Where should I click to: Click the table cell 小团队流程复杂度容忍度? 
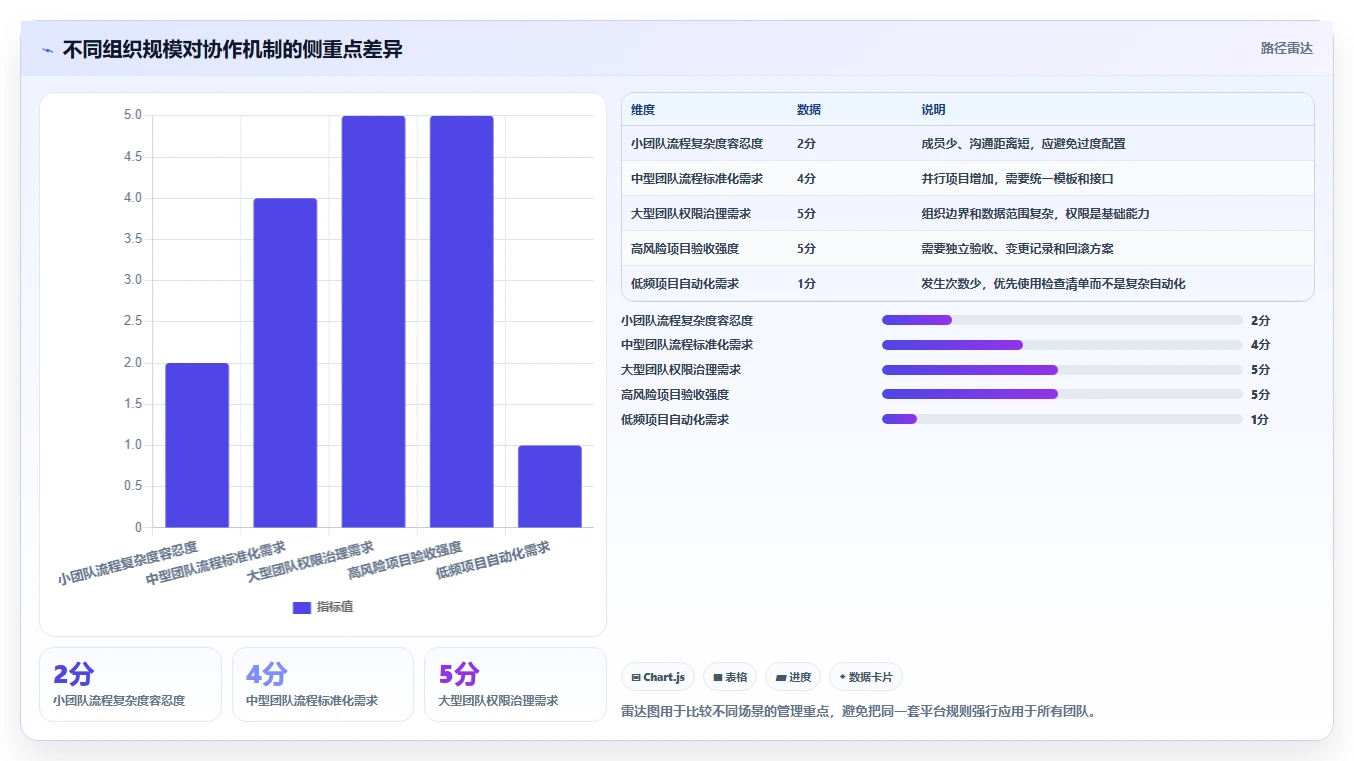coord(697,144)
